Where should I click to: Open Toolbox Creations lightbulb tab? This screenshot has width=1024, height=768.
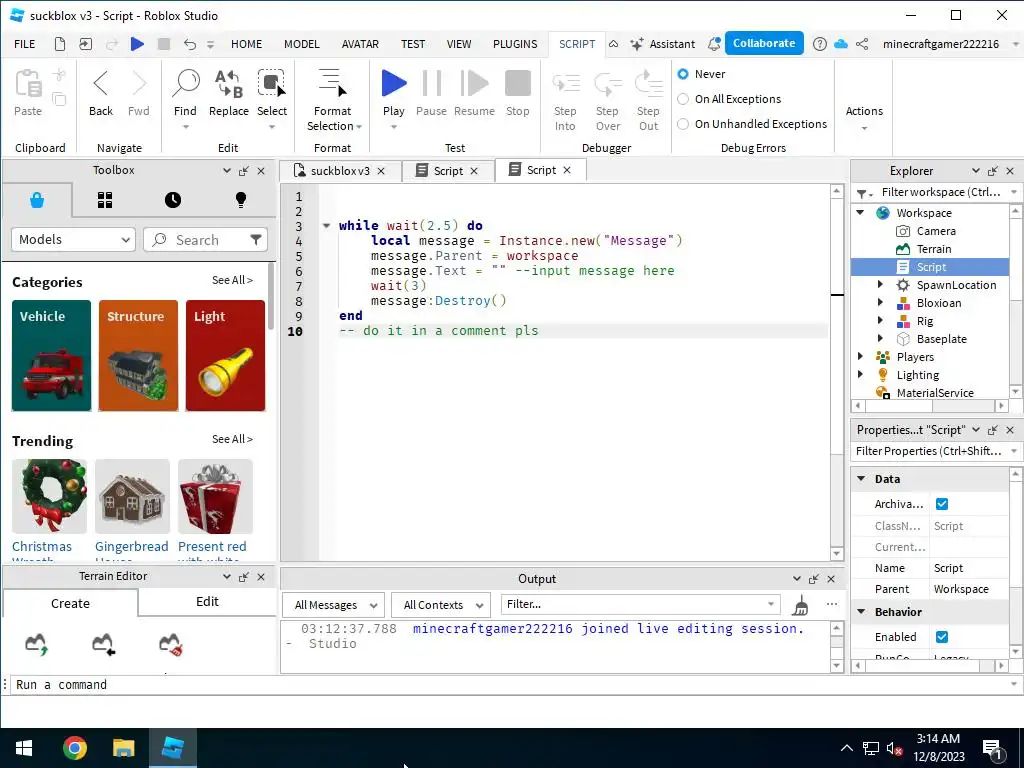pyautogui.click(x=241, y=200)
